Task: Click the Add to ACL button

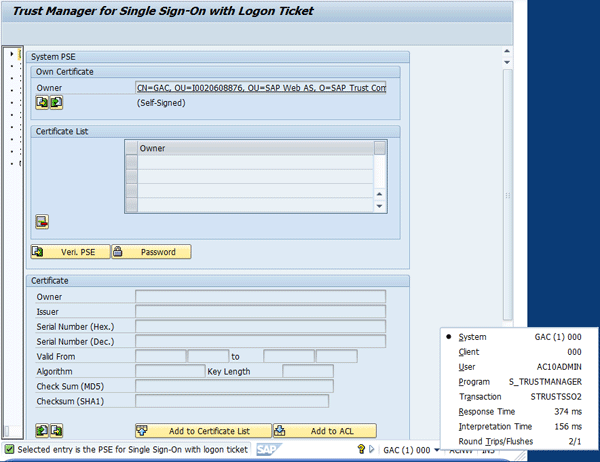Action: point(325,431)
